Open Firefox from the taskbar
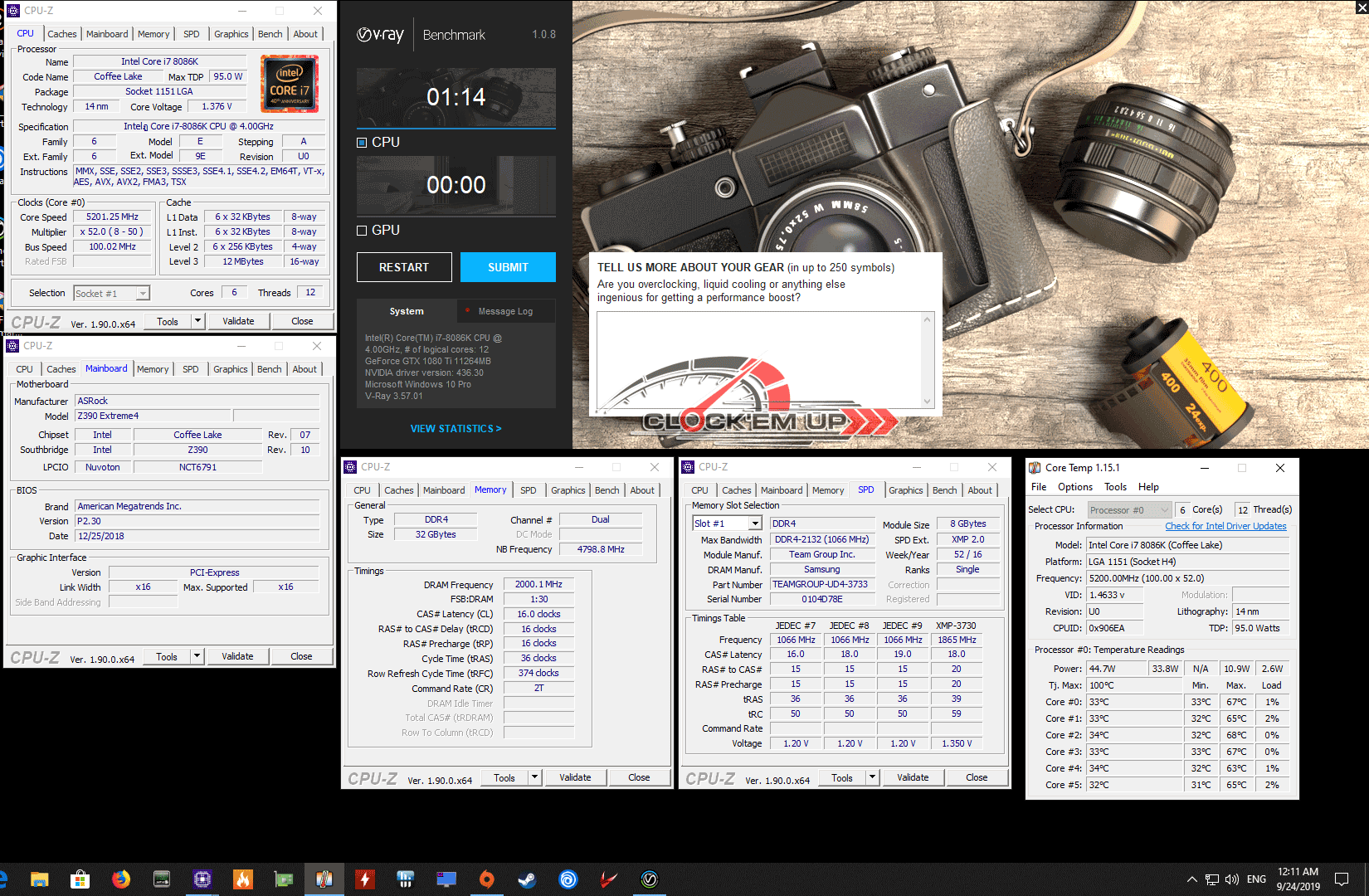Viewport: 1369px width, 896px height. 121,879
